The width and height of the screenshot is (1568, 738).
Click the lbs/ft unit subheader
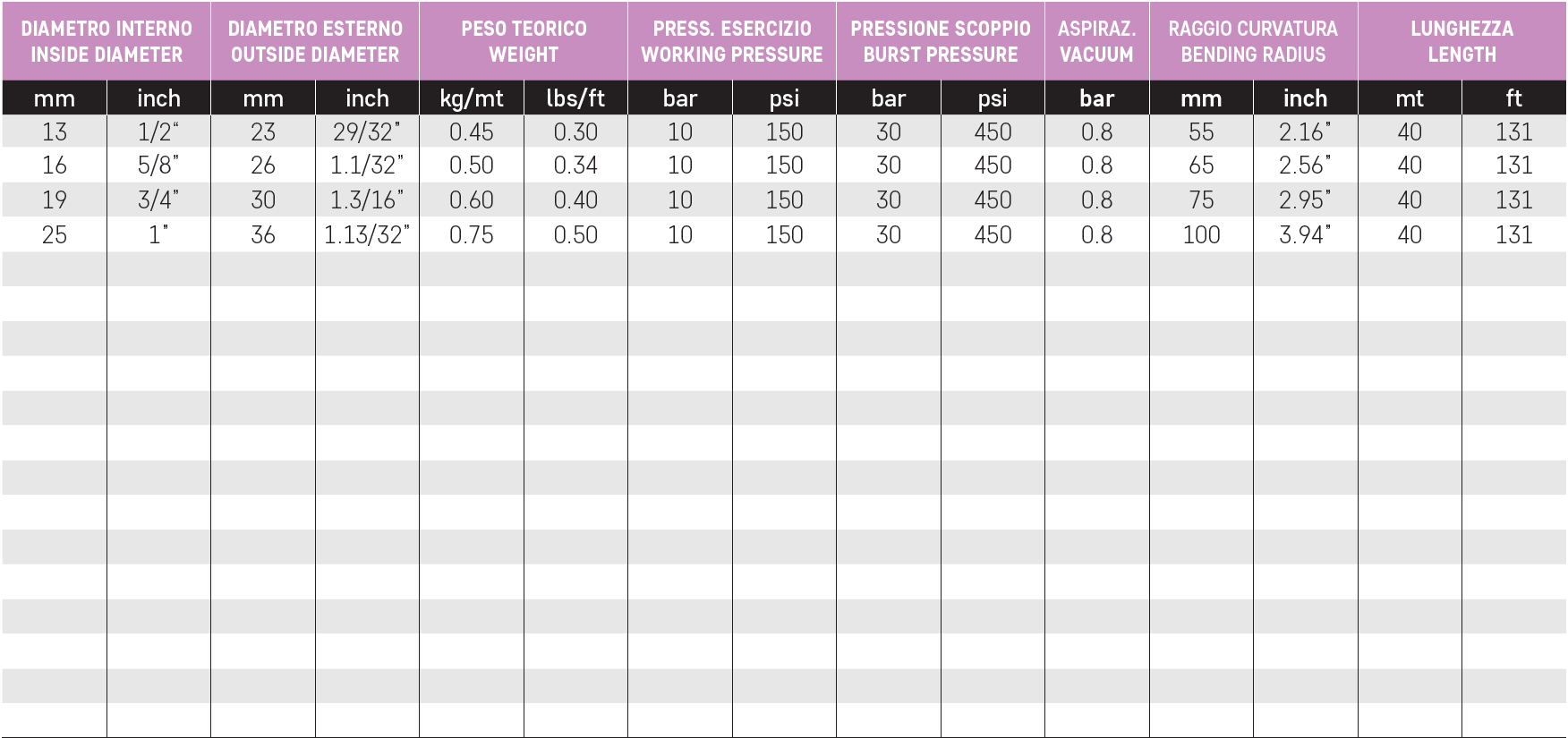click(x=575, y=98)
